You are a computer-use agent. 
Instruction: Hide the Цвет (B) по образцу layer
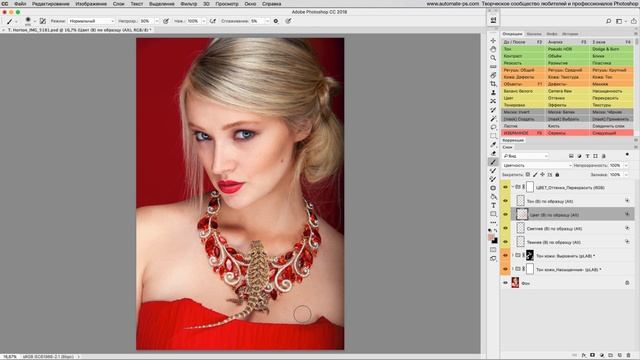tap(505, 215)
